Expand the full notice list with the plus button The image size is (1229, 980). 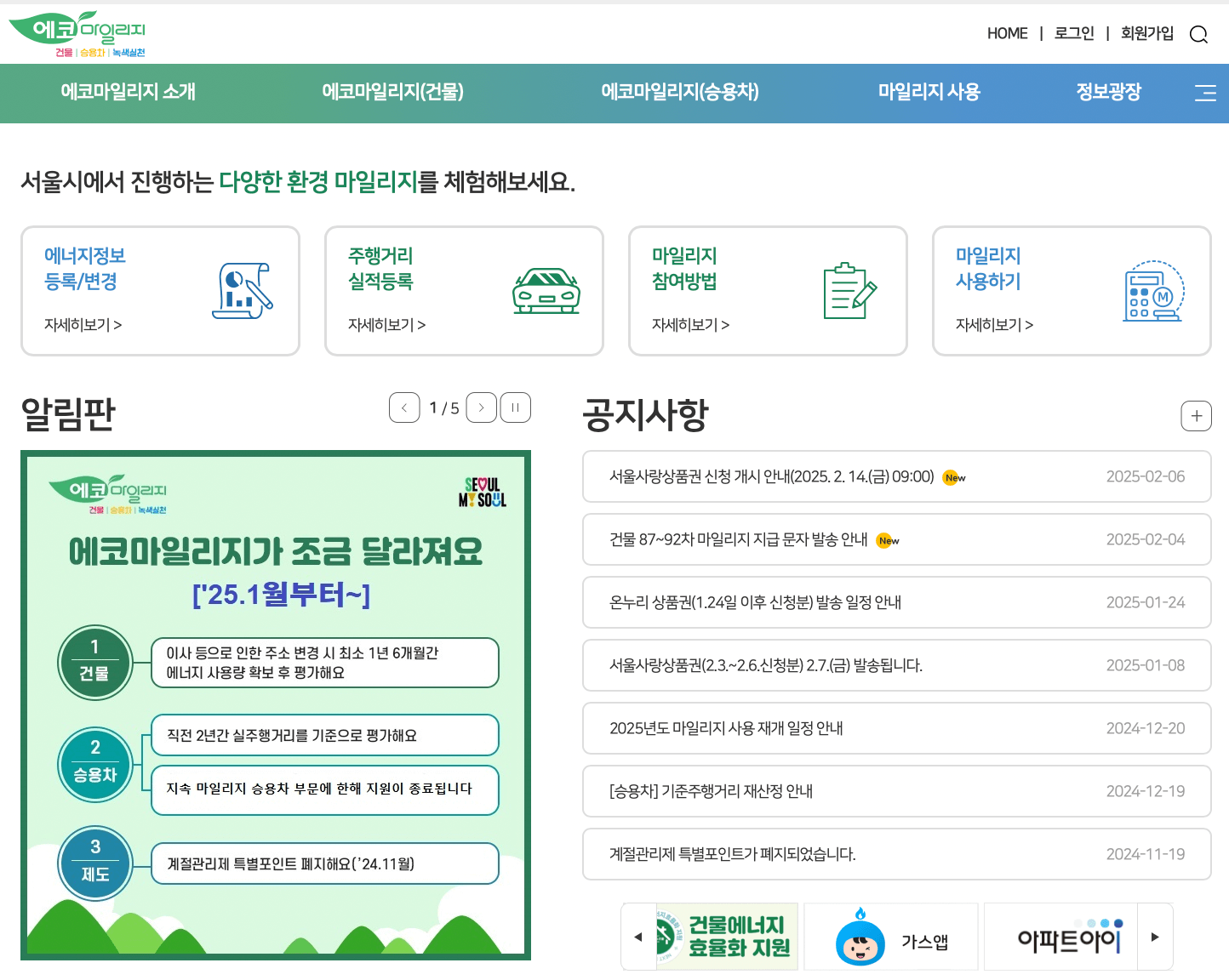pyautogui.click(x=1197, y=416)
